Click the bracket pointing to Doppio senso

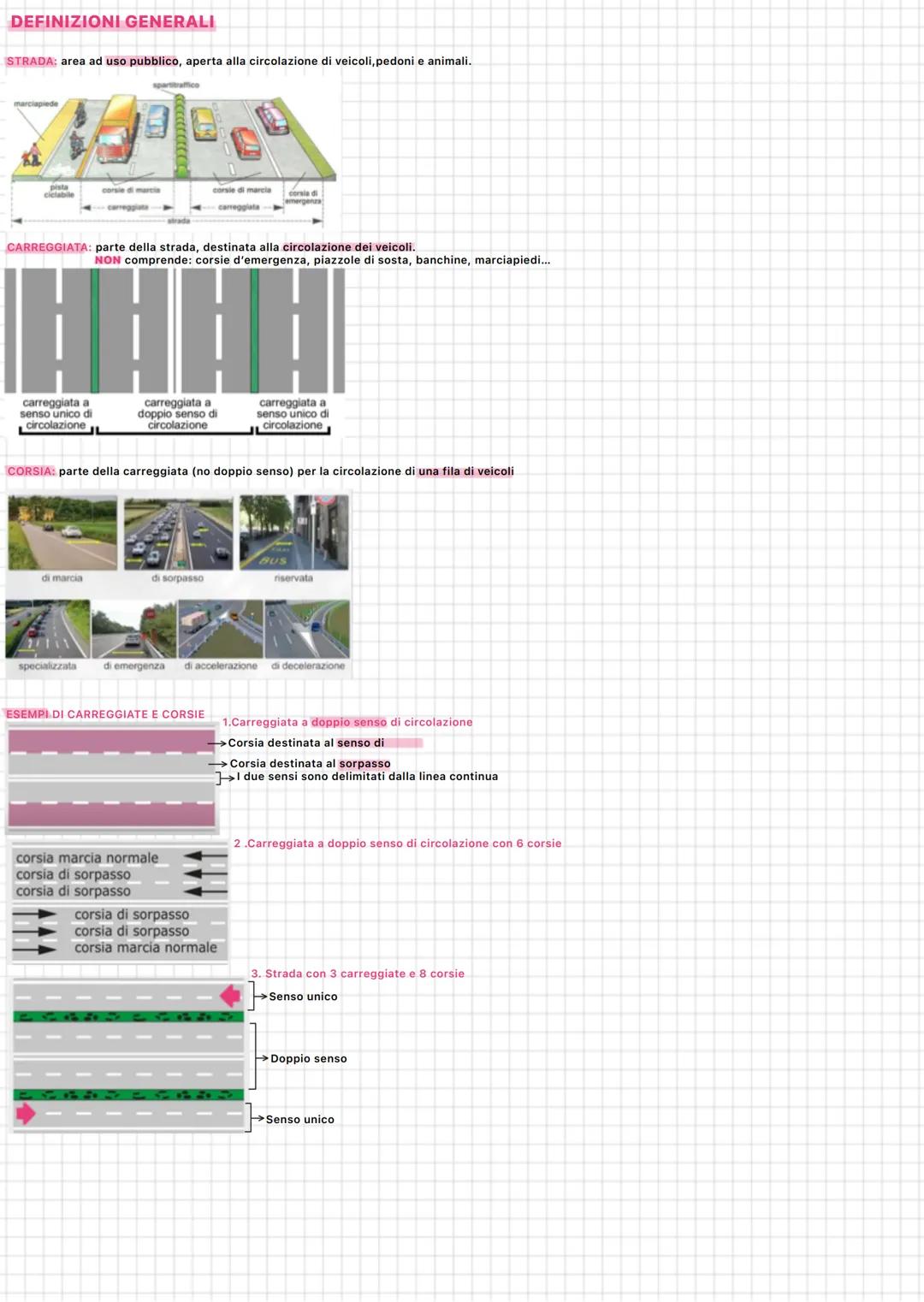pos(256,1058)
